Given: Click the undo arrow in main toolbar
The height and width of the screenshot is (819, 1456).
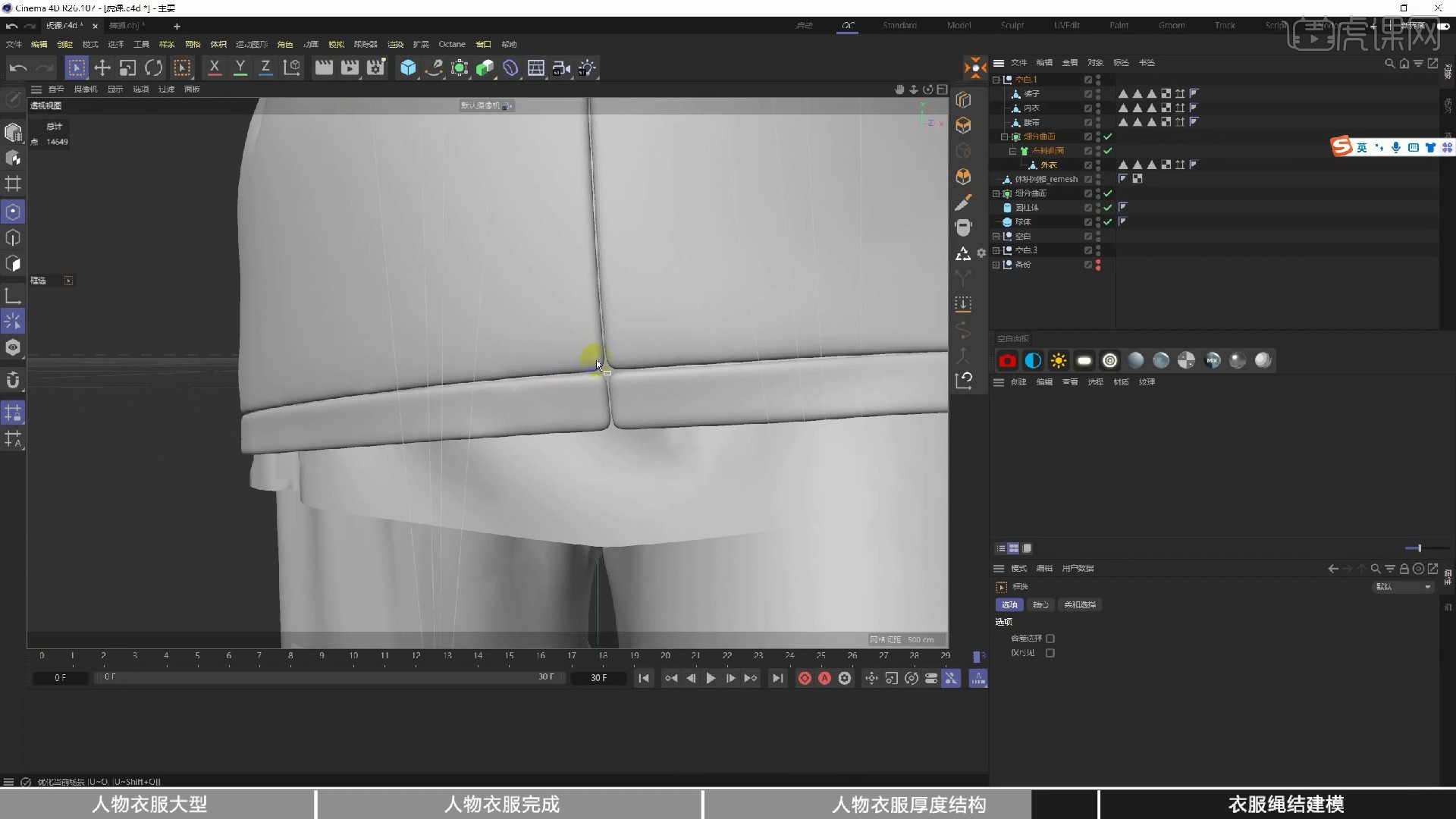Looking at the screenshot, I should pos(18,68).
